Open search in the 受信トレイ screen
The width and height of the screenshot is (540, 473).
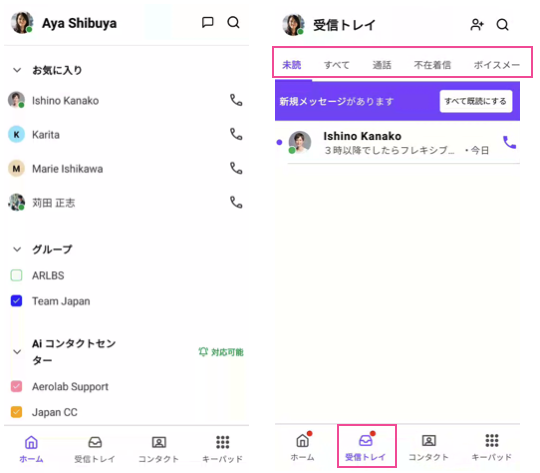coord(502,24)
